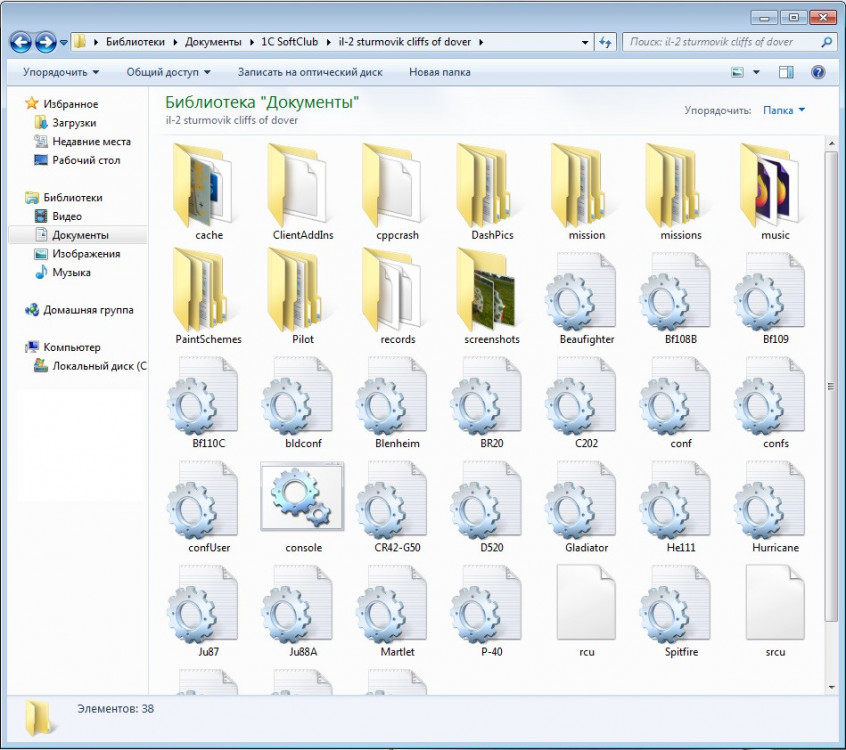Open the Папка arrange-by dropdown
The image size is (846, 750).
pos(783,110)
